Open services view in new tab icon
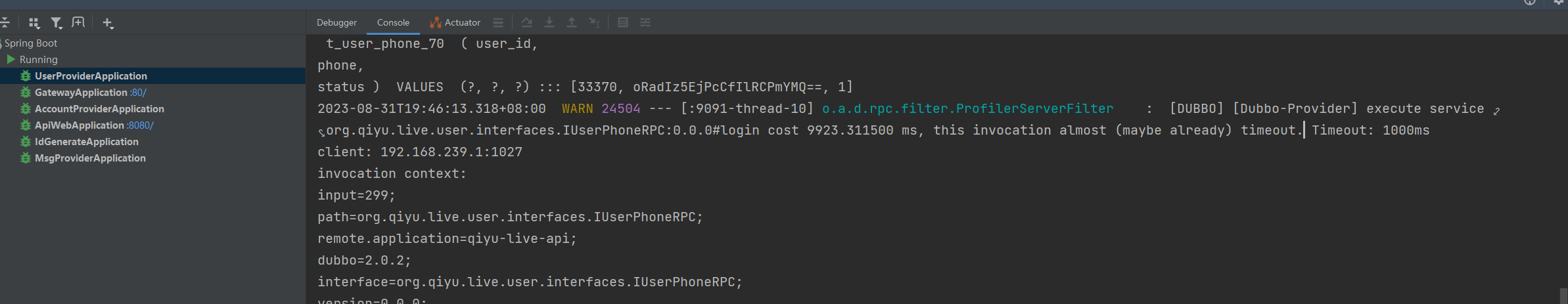The height and width of the screenshot is (304, 1568). click(78, 23)
